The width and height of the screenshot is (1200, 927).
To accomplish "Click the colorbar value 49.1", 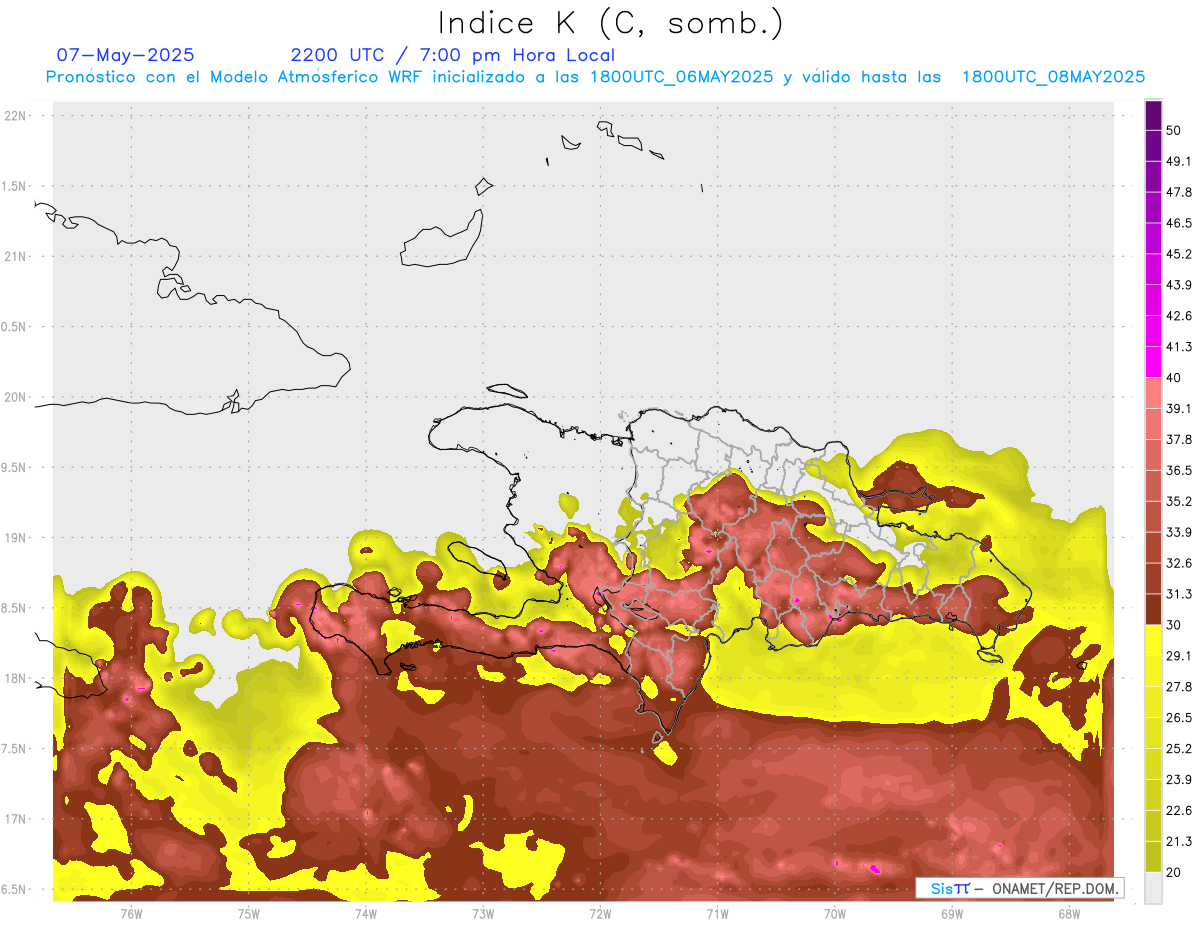I will pyautogui.click(x=1178, y=161).
